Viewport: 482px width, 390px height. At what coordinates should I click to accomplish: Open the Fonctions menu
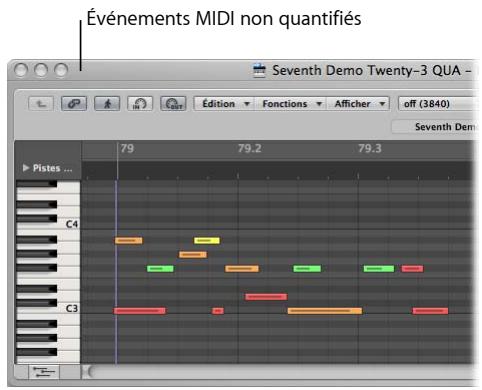[x=291, y=104]
